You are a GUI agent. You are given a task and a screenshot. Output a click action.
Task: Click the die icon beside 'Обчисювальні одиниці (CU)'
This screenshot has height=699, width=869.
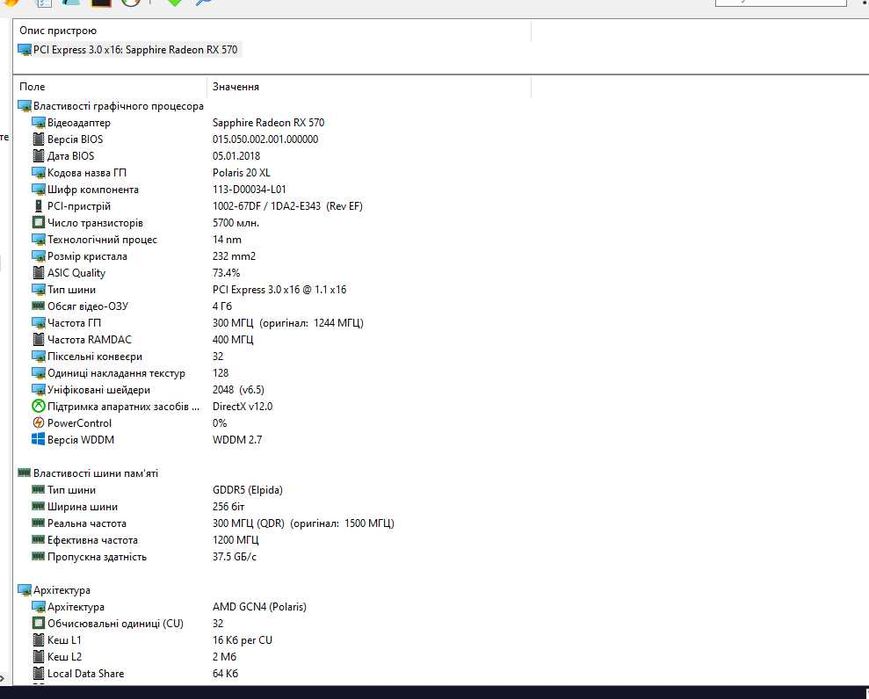[x=38, y=623]
